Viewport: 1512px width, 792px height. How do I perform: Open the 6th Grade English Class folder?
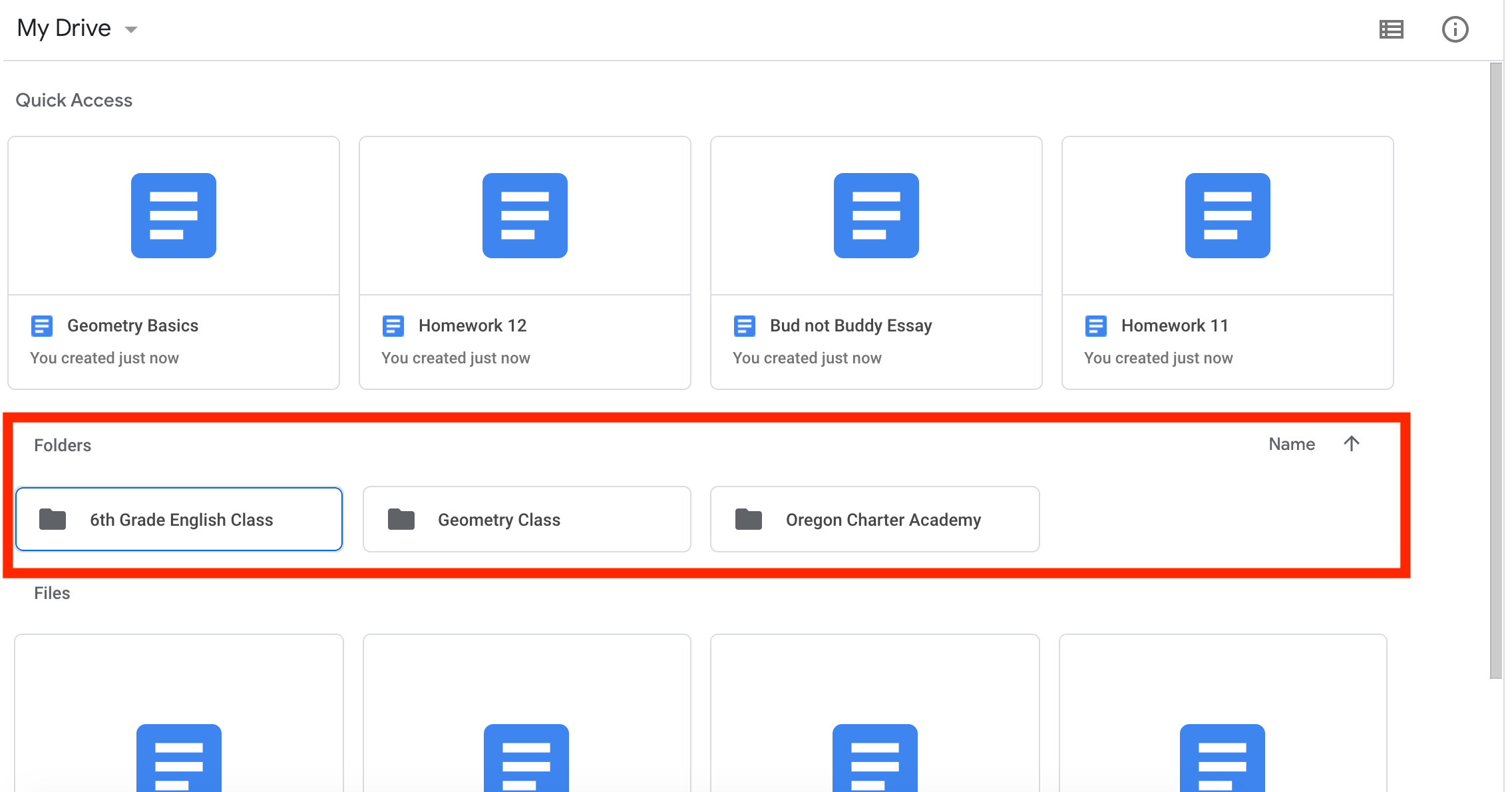pos(179,519)
